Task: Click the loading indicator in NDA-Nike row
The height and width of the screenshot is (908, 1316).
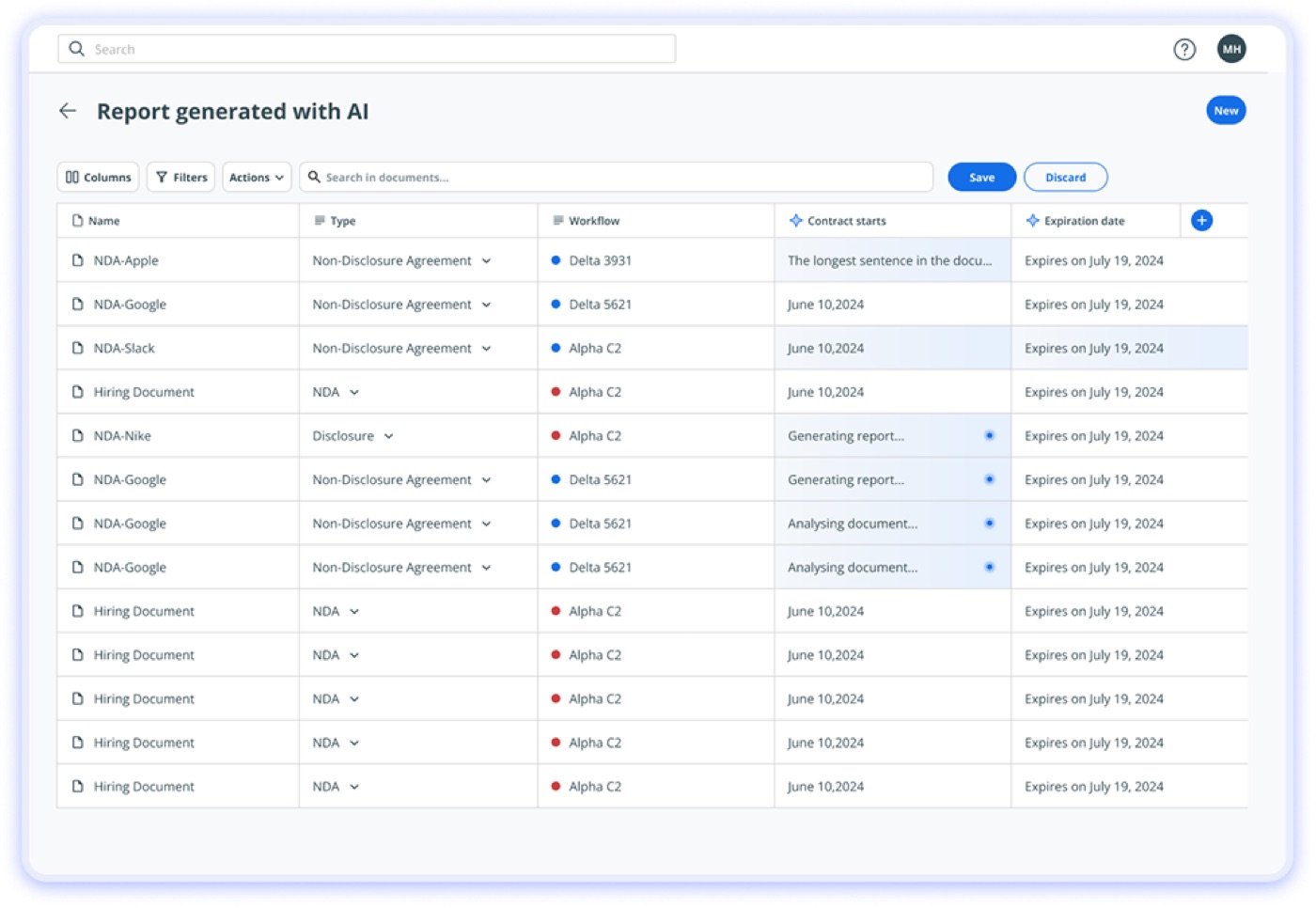Action: click(x=989, y=436)
